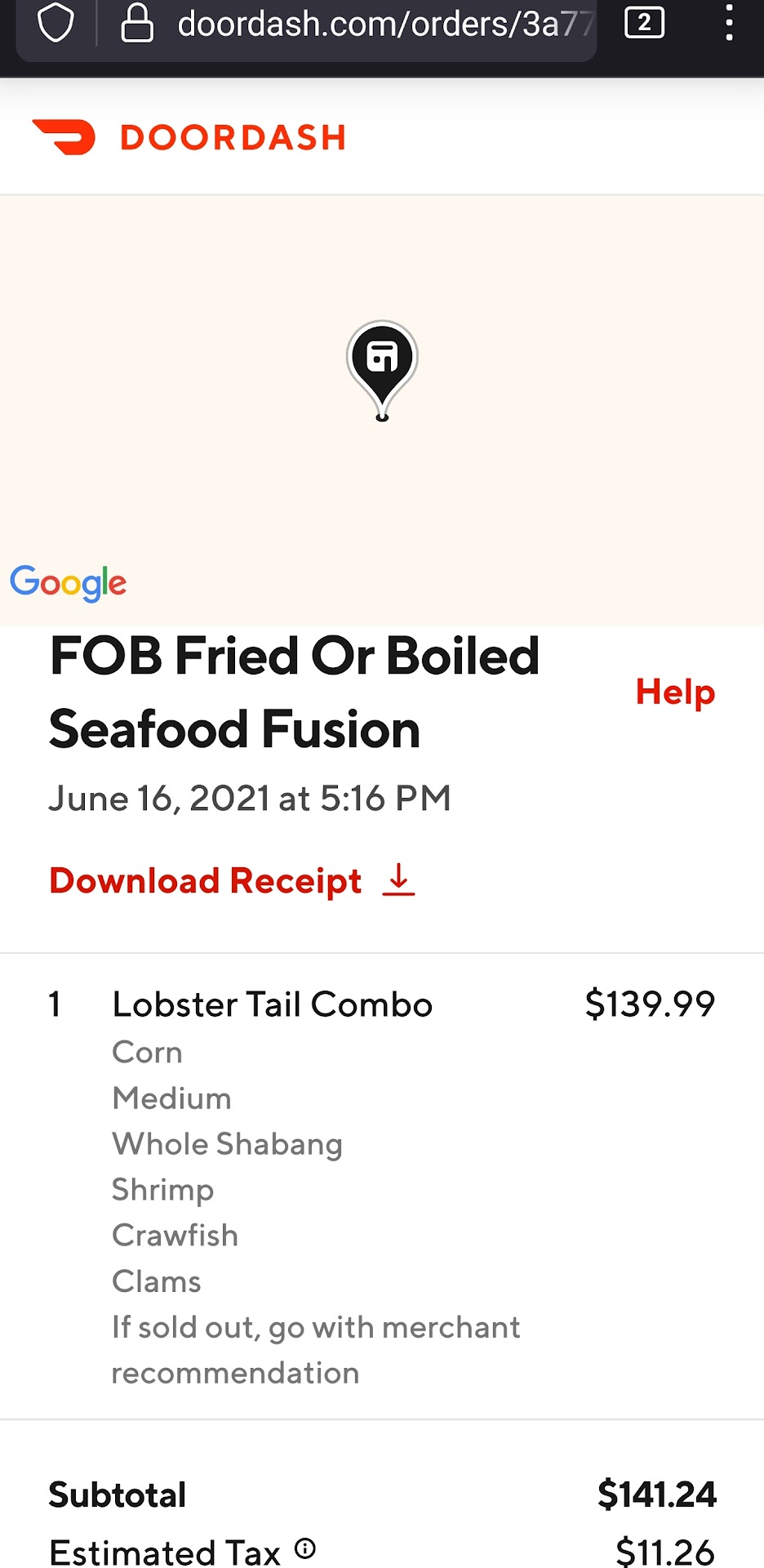Click the June 16, 2021 order date
The image size is (764, 1568).
(250, 798)
